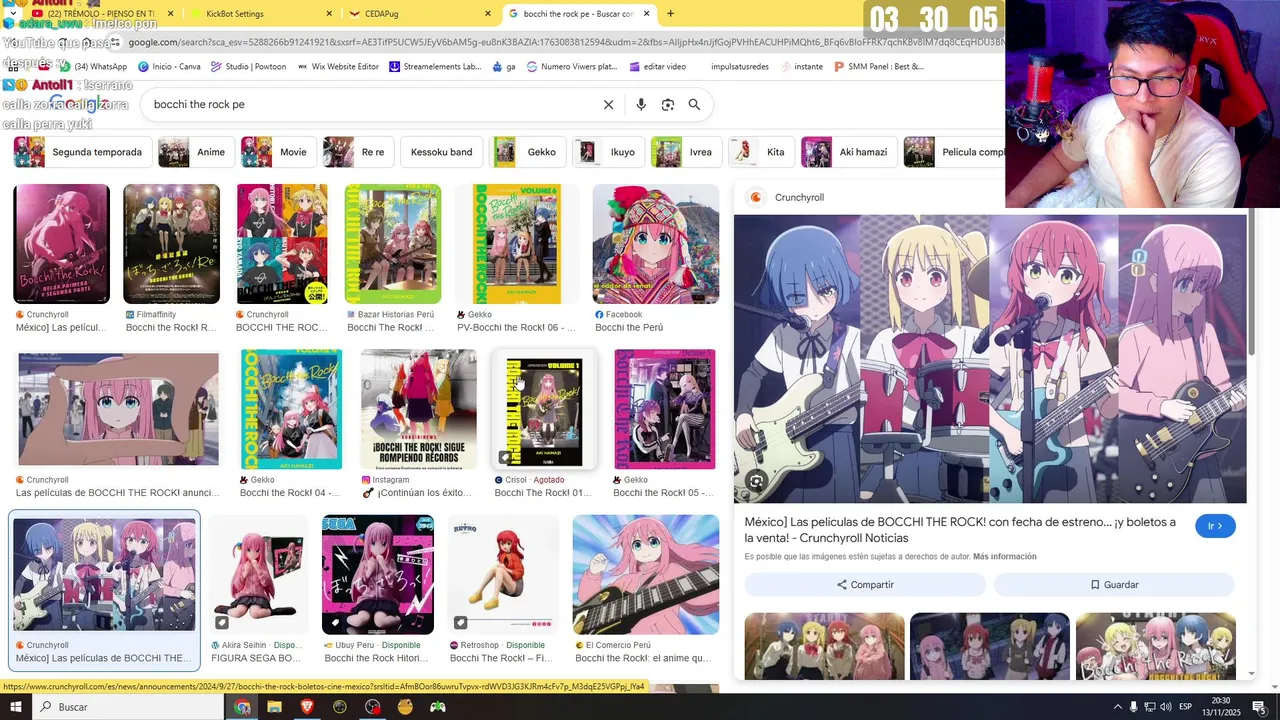Filter results by Anime chip
This screenshot has height=720, width=1280.
click(195, 152)
